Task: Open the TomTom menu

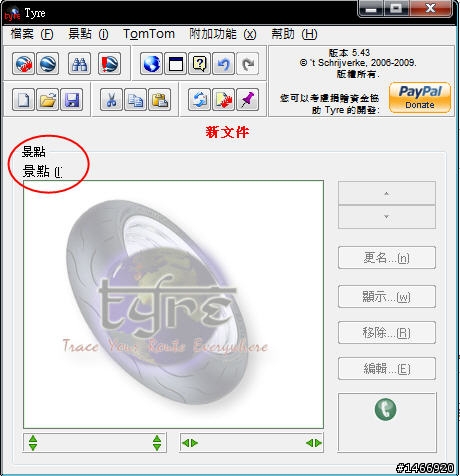Action: tap(149, 34)
